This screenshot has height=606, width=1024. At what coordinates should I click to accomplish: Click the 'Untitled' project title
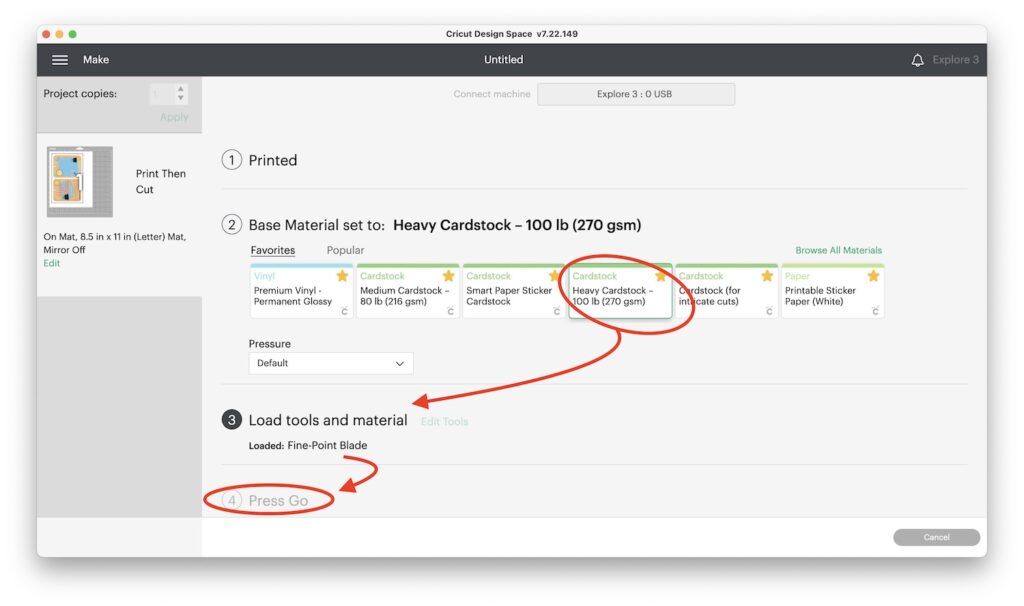[504, 59]
